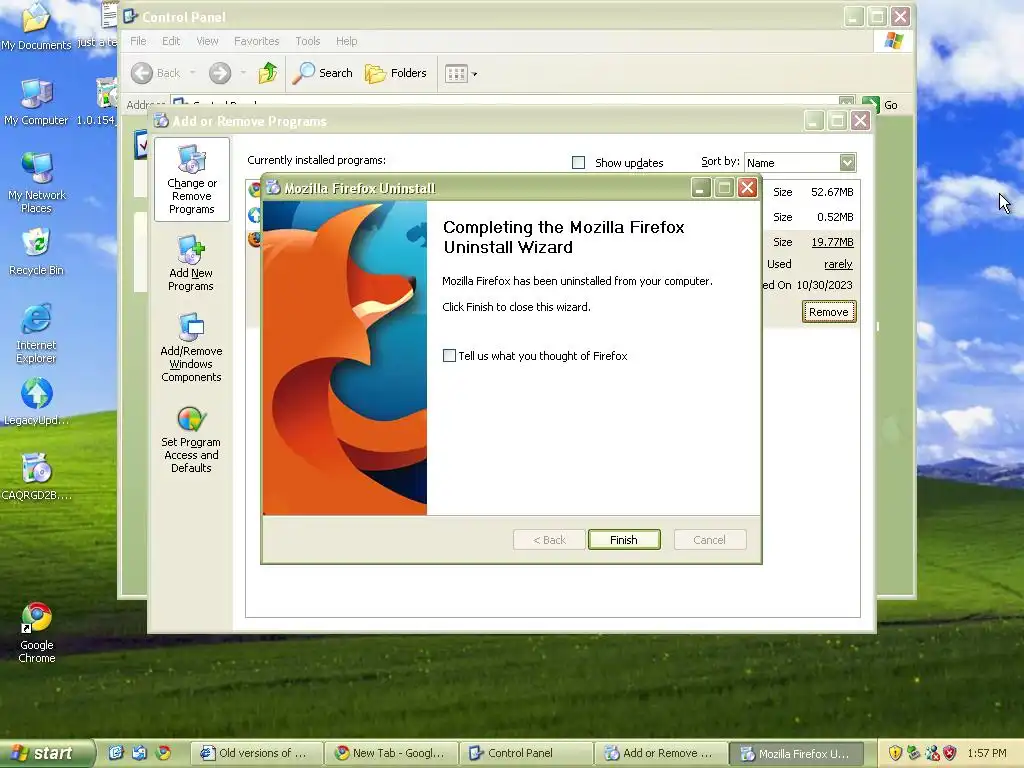Click the system clock showing 1:57 PM
Screen dimensions: 1024x768
click(x=987, y=753)
